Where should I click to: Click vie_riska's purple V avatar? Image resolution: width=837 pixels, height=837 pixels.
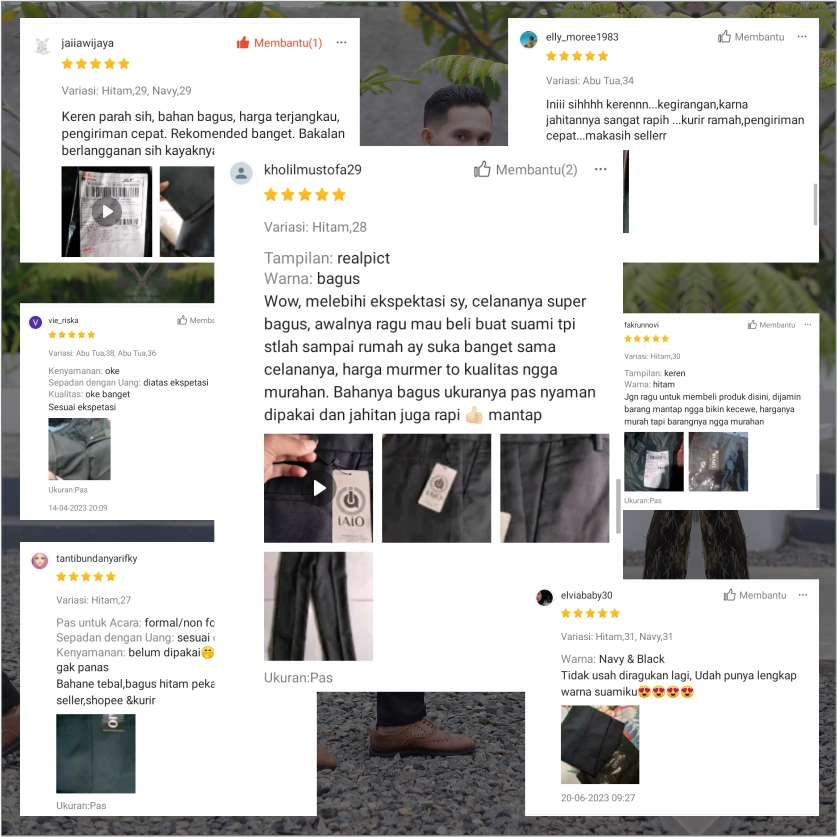click(x=35, y=322)
